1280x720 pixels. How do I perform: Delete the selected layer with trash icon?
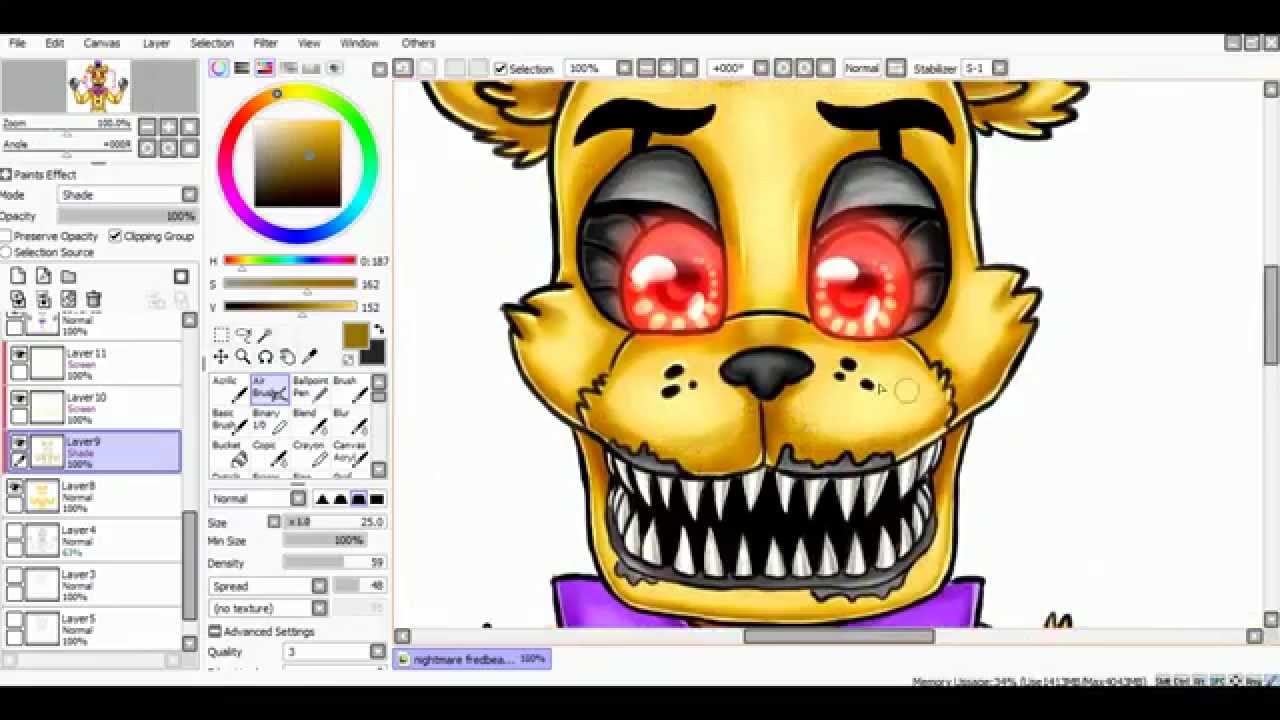[93, 299]
